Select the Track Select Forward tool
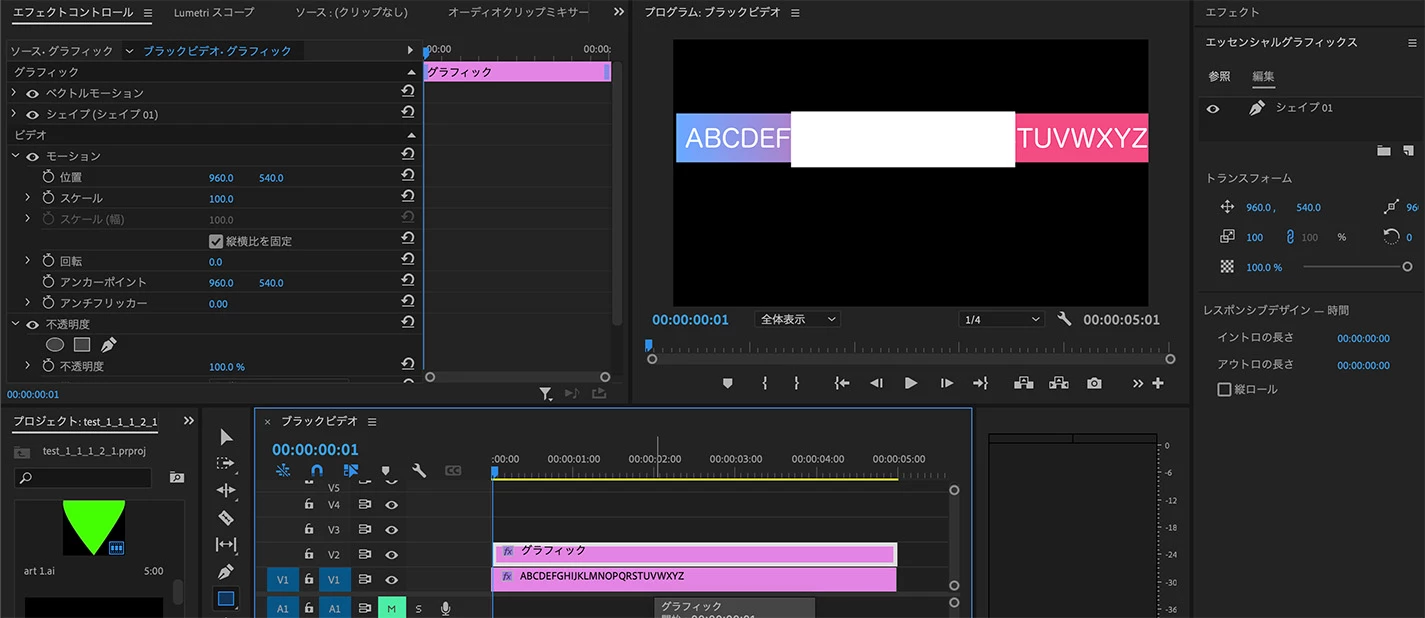The width and height of the screenshot is (1425, 618). (x=226, y=464)
